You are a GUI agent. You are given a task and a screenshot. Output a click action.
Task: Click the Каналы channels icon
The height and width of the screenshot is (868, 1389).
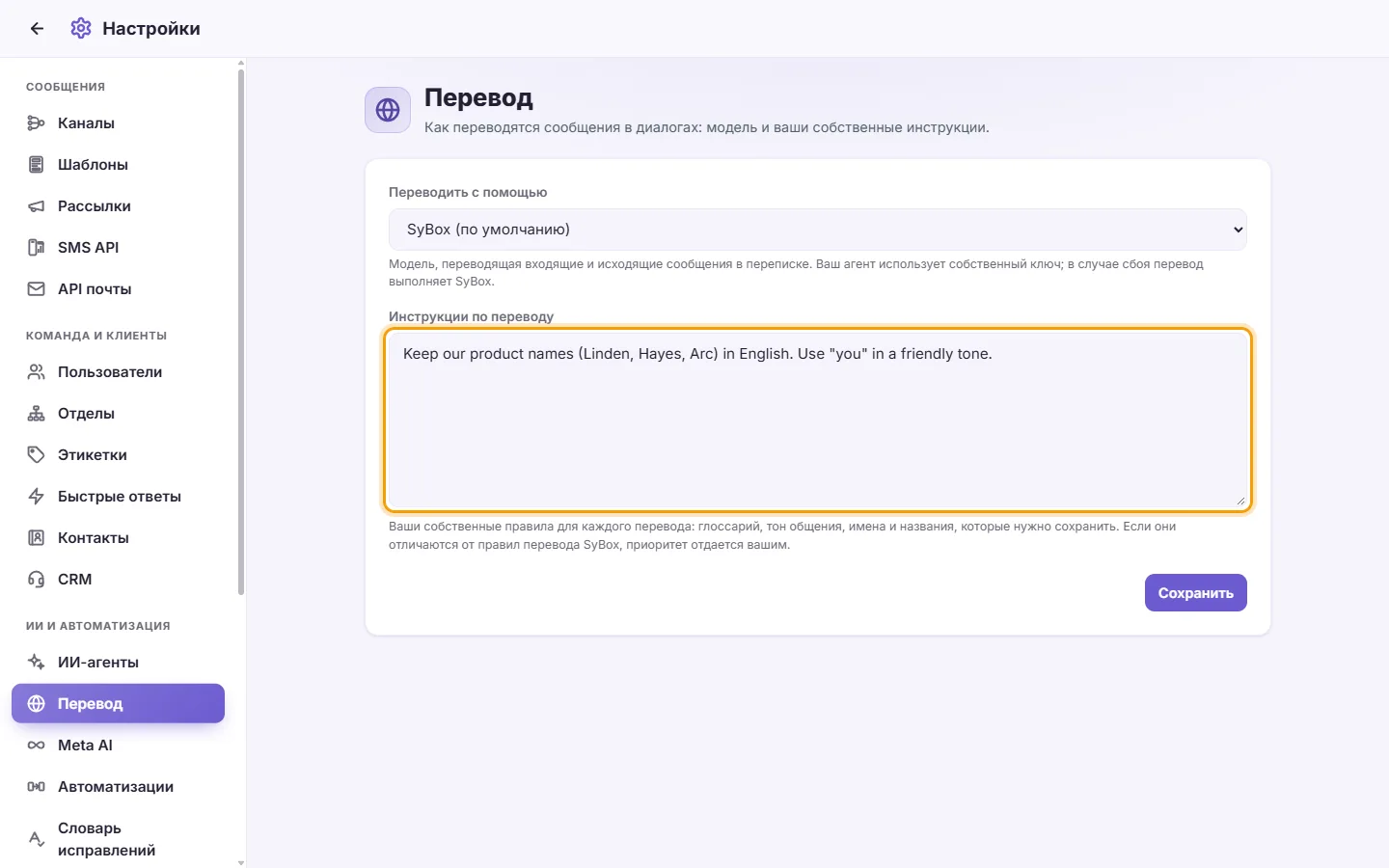click(x=37, y=123)
